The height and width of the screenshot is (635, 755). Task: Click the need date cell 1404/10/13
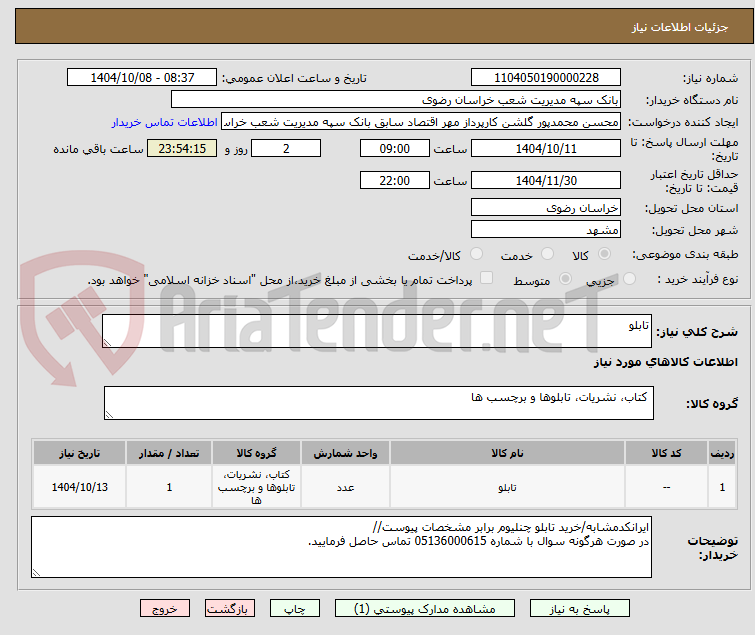79,487
